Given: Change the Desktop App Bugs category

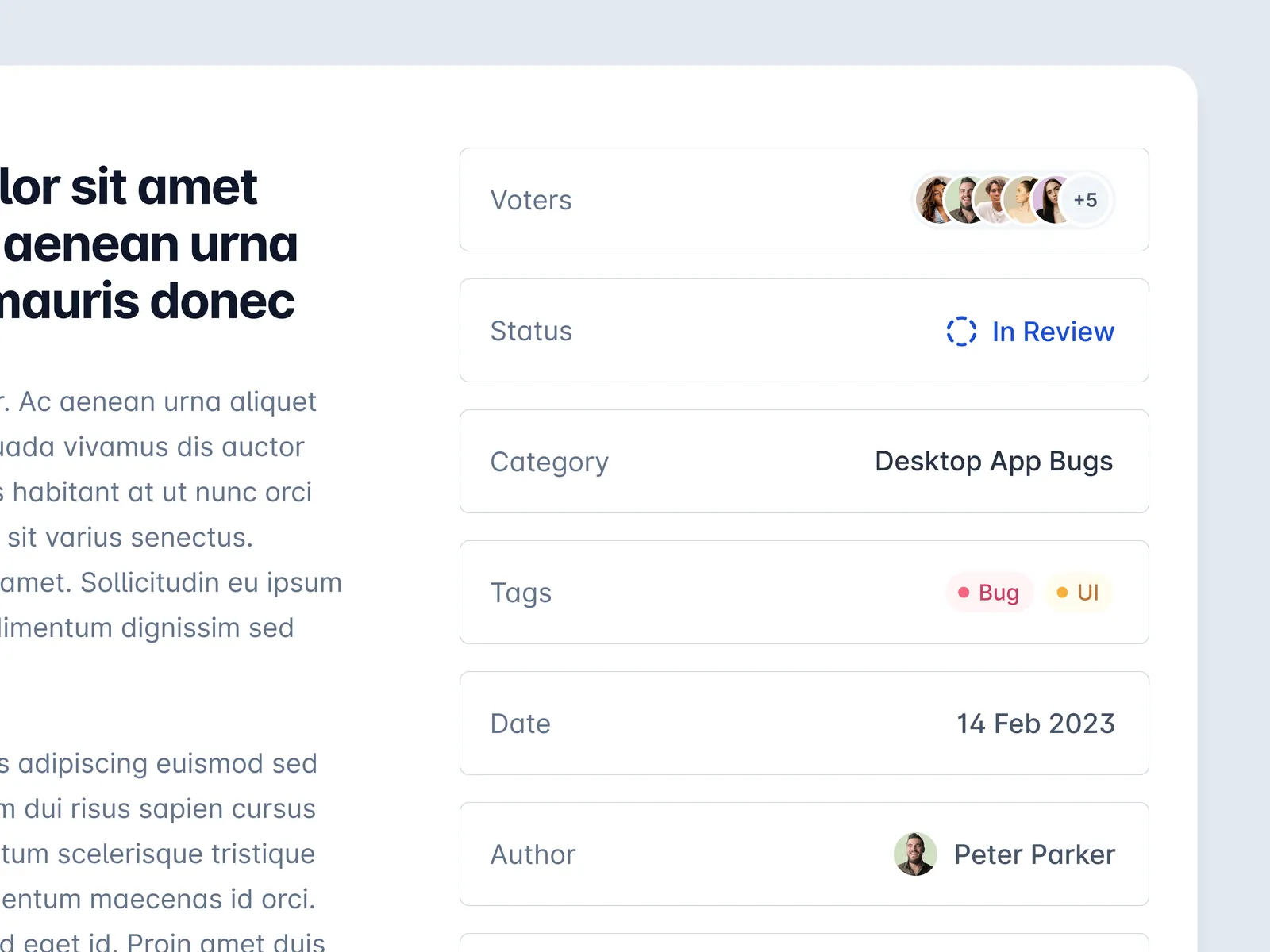Looking at the screenshot, I should (994, 462).
